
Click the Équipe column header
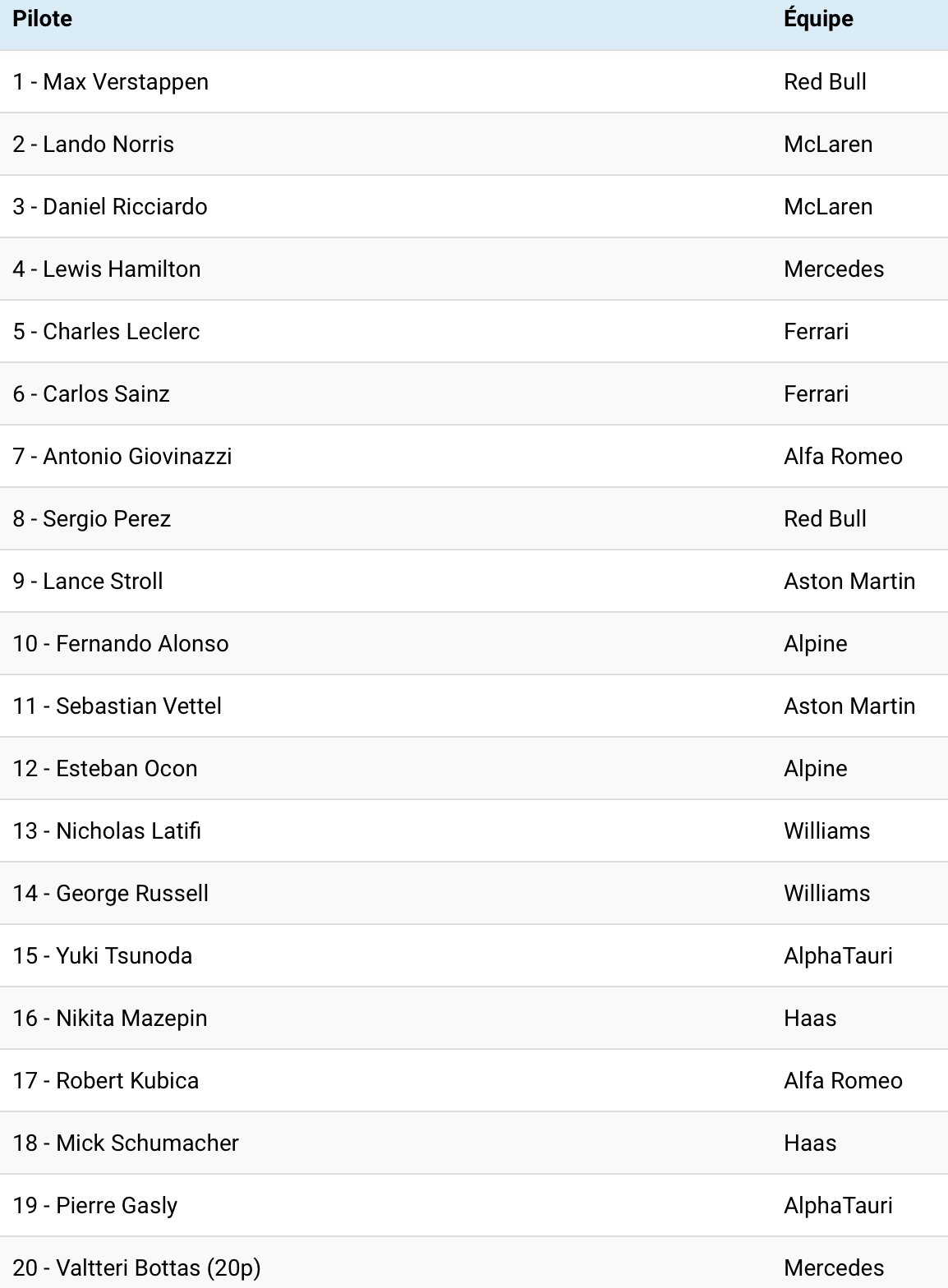(x=818, y=19)
